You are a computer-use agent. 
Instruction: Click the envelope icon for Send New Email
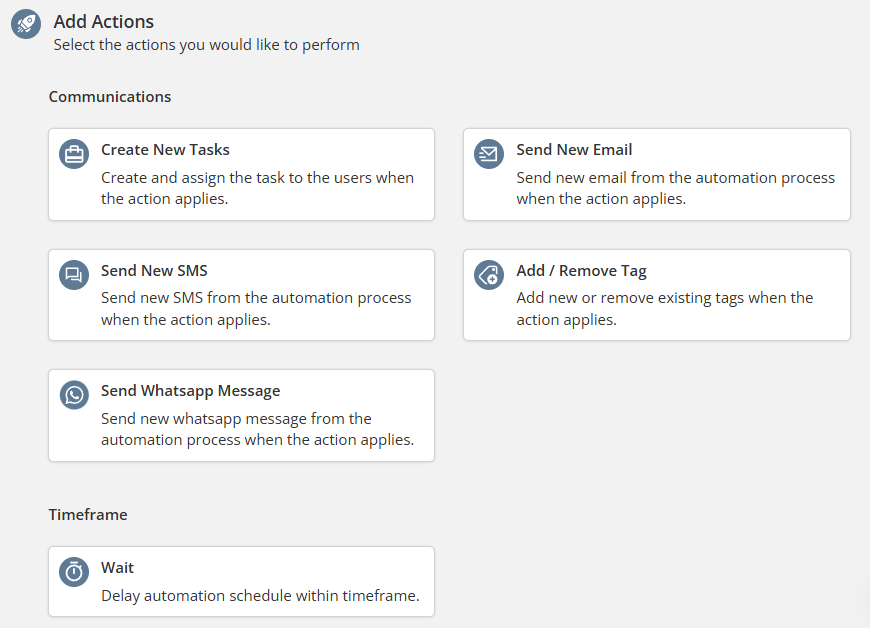coord(489,154)
